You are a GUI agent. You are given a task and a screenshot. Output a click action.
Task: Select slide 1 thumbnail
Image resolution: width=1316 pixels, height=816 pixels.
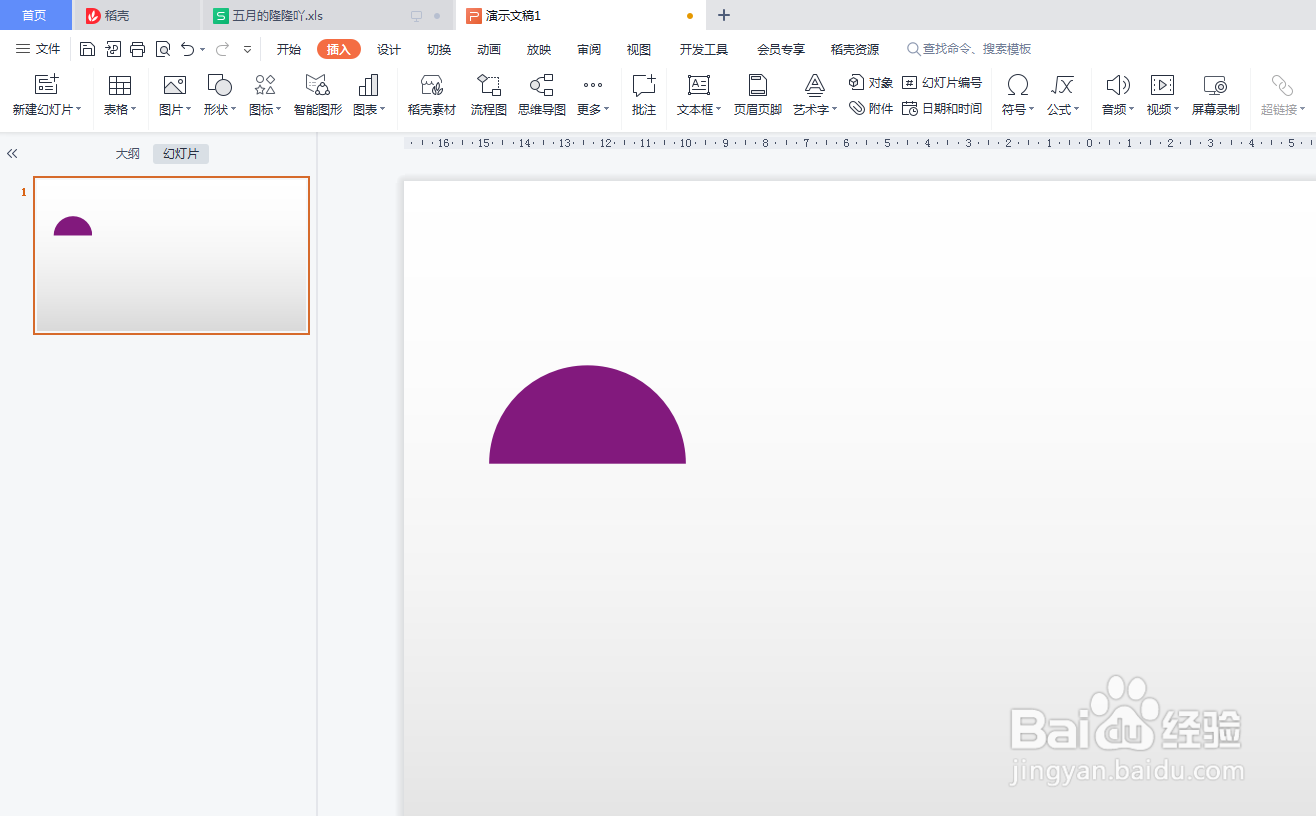[x=171, y=255]
